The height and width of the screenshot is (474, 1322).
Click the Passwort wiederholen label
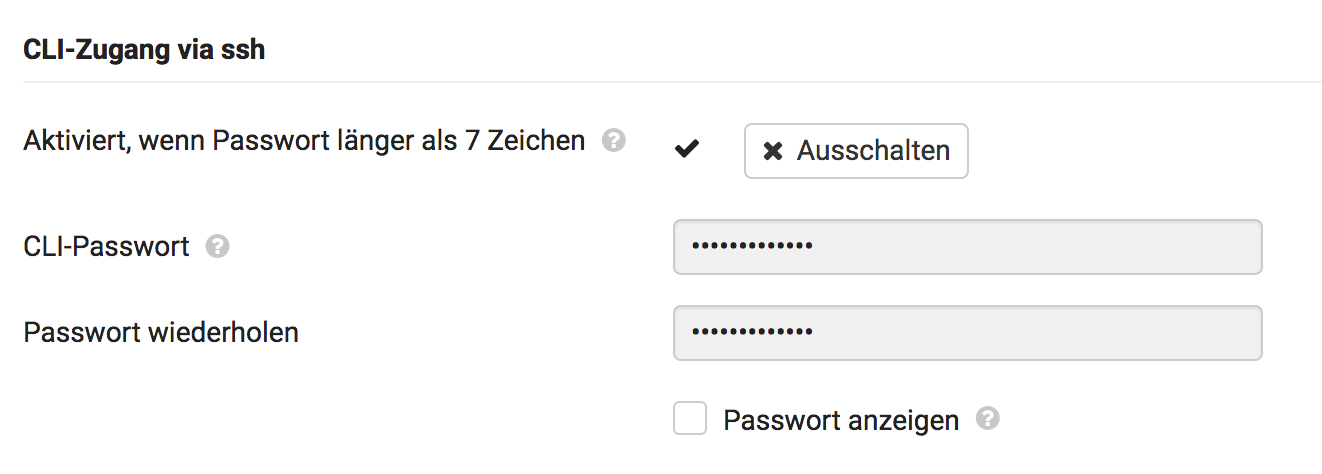(161, 332)
